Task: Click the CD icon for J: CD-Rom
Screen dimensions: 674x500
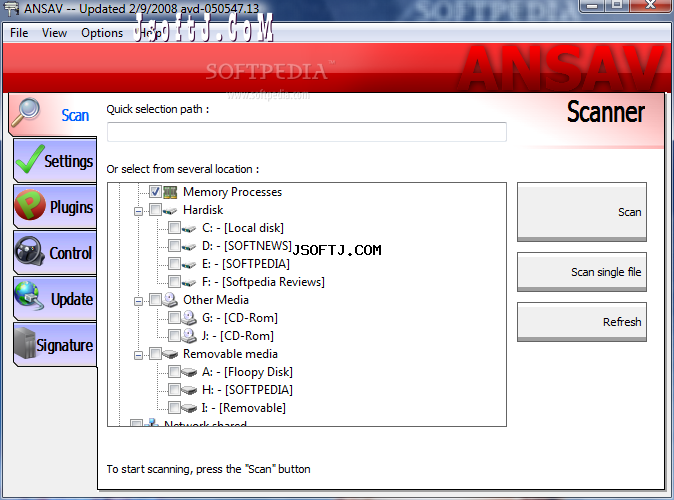Action: coord(189,336)
